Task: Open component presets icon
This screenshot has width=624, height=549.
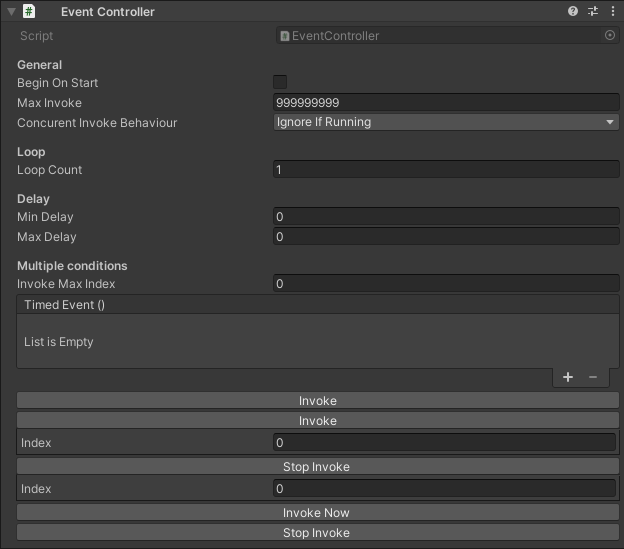Action: point(593,11)
